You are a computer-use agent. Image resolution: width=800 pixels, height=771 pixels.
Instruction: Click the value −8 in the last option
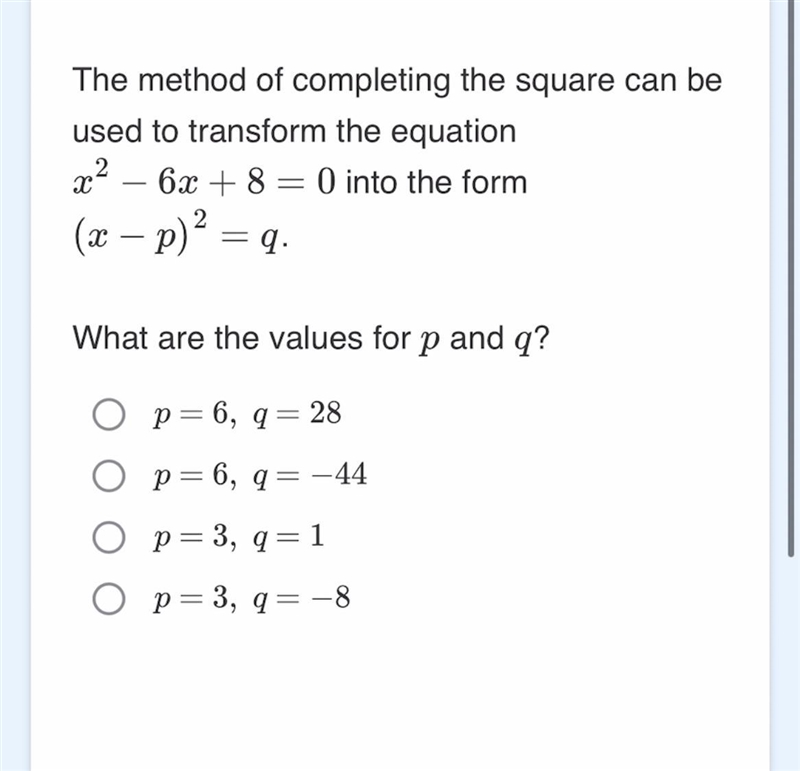(332, 596)
